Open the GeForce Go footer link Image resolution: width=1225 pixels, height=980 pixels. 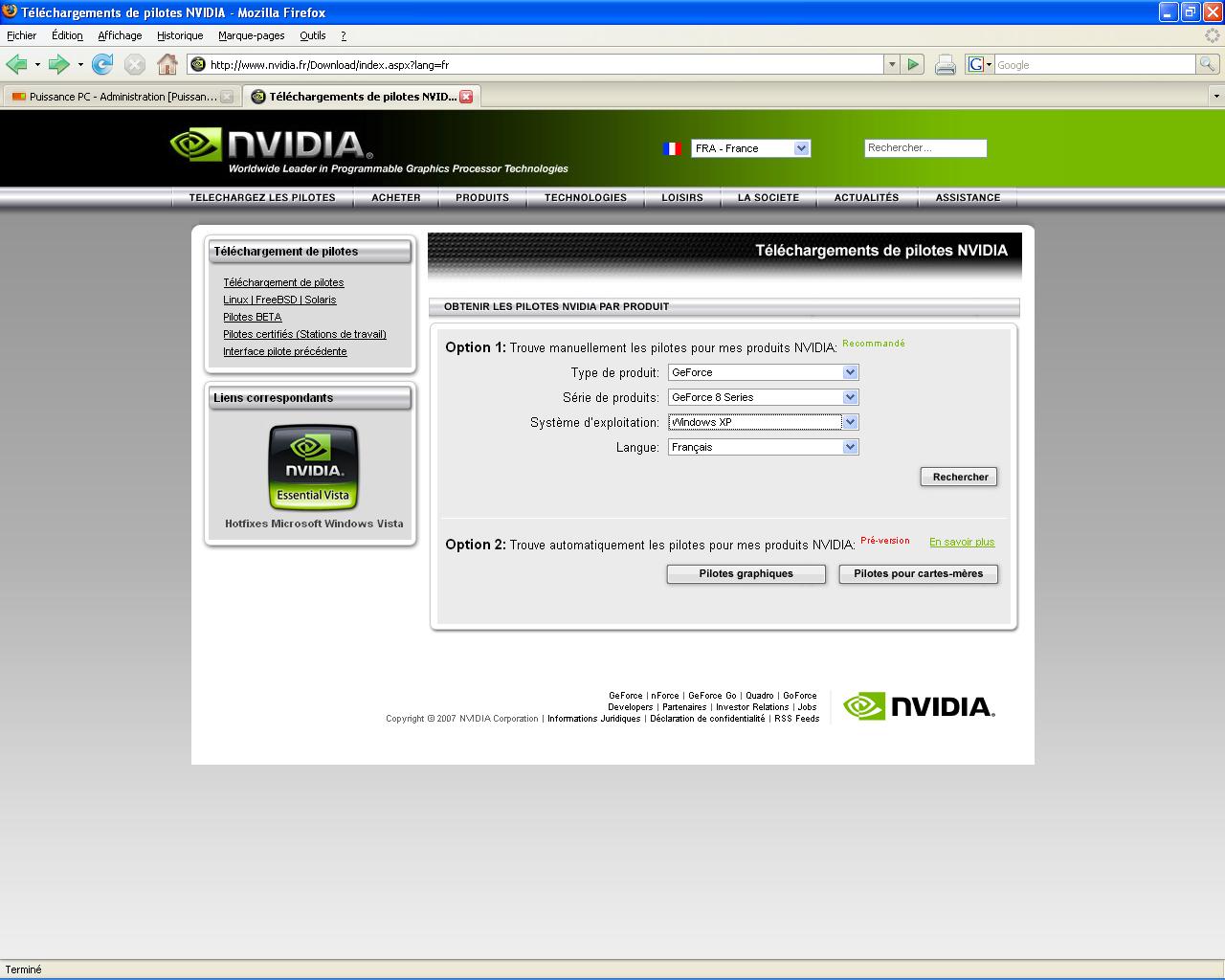(712, 696)
